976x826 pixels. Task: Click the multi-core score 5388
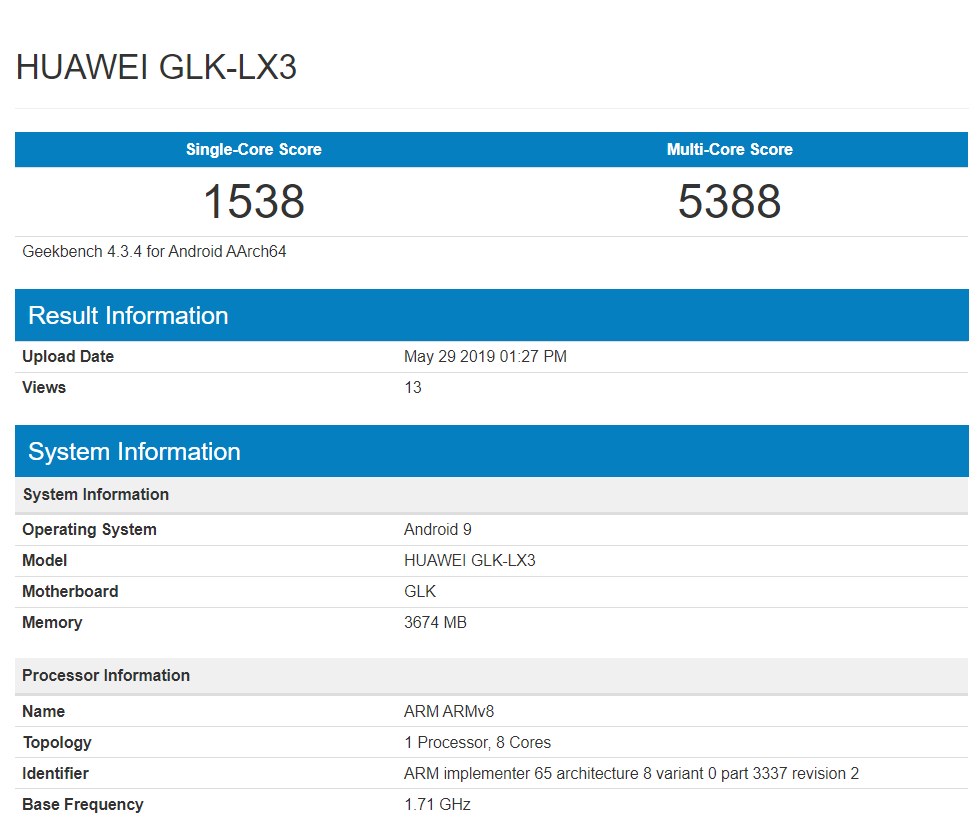729,201
